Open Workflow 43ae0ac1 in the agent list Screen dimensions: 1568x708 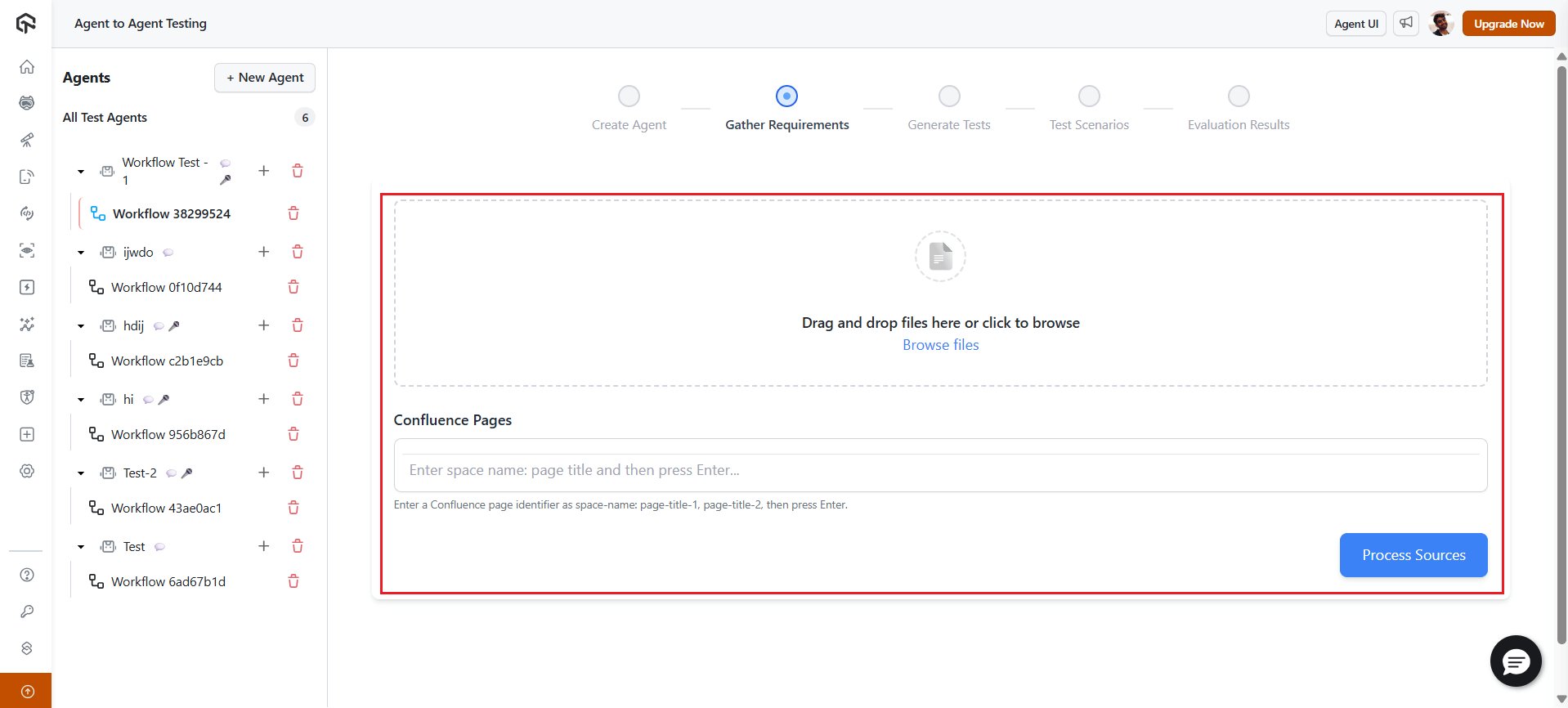coord(166,508)
